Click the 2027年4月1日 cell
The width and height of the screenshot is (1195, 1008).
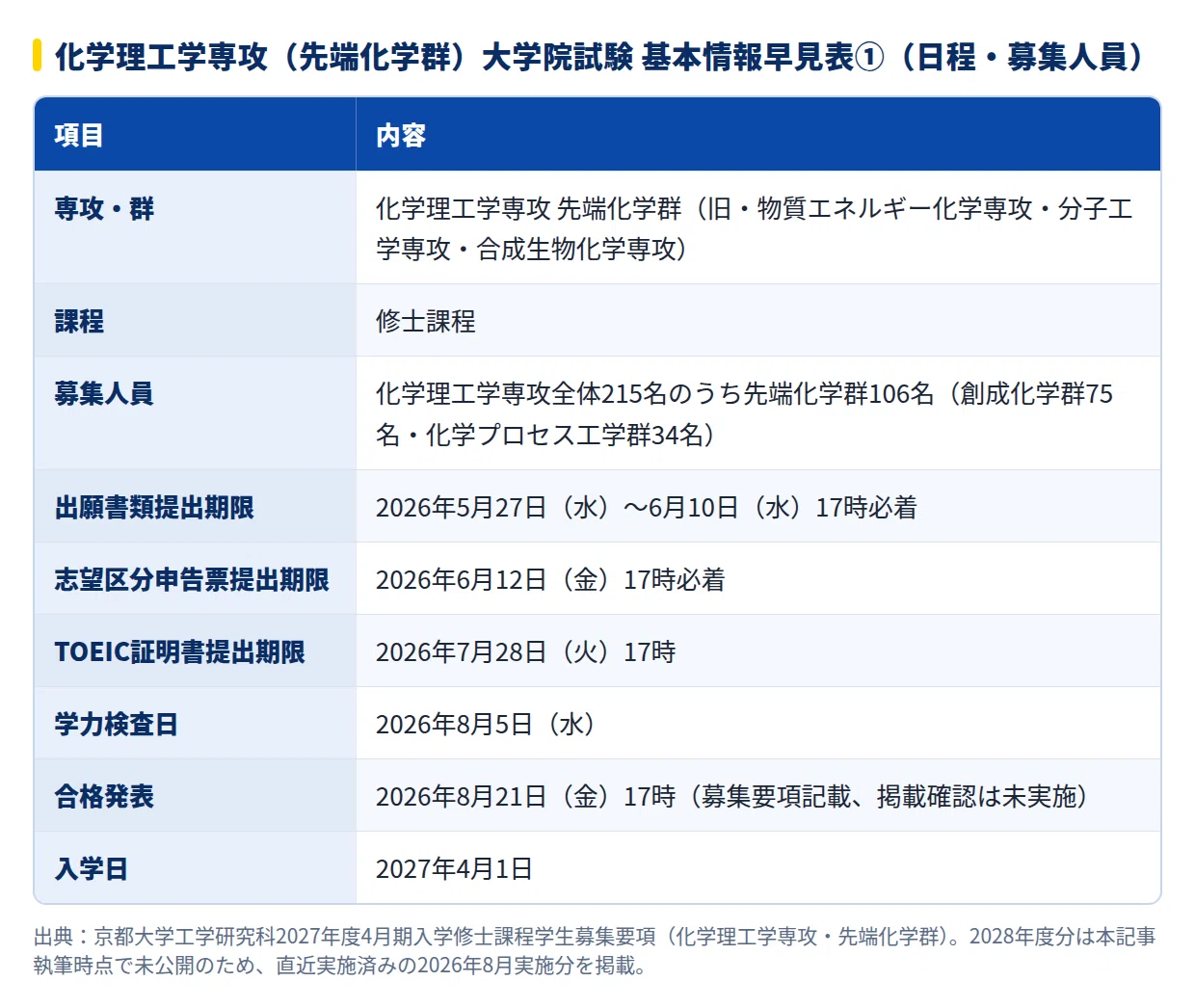coord(757,867)
